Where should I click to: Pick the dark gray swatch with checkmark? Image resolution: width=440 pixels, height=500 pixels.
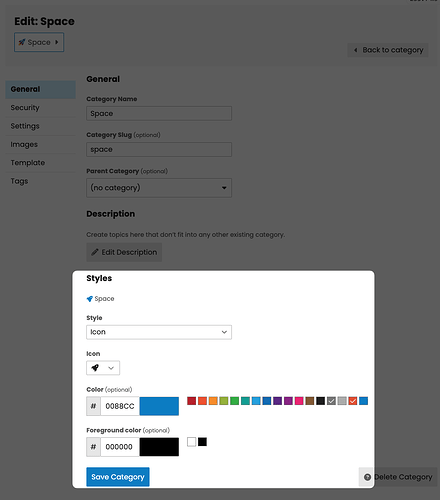coord(331,401)
